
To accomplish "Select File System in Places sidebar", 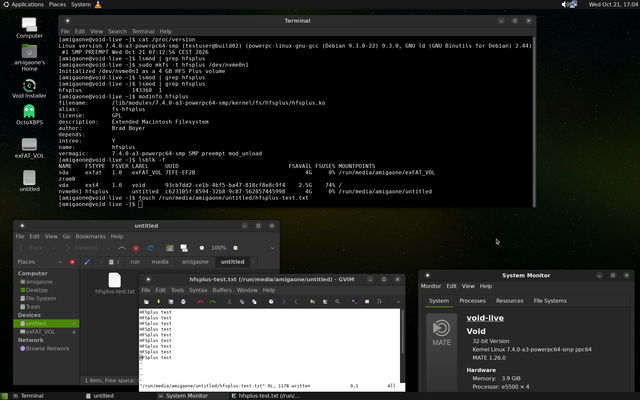I will pyautogui.click(x=38, y=299).
